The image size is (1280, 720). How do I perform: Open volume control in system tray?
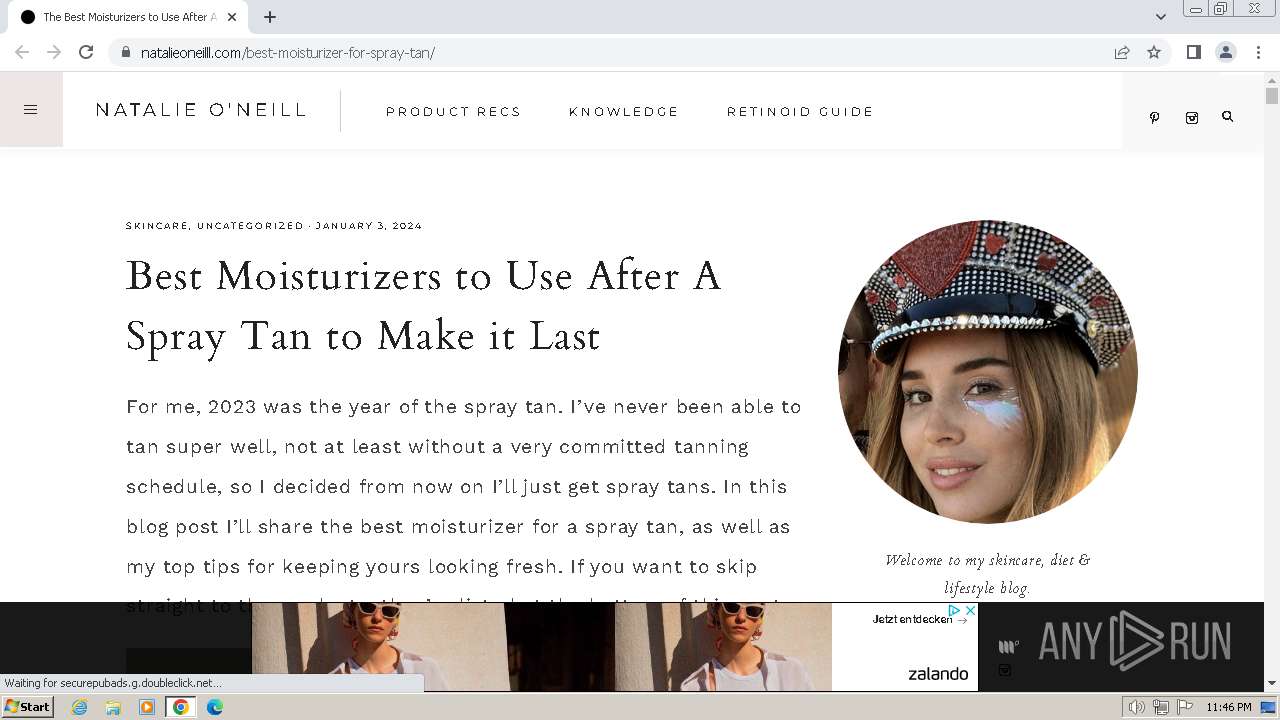pos(1136,707)
